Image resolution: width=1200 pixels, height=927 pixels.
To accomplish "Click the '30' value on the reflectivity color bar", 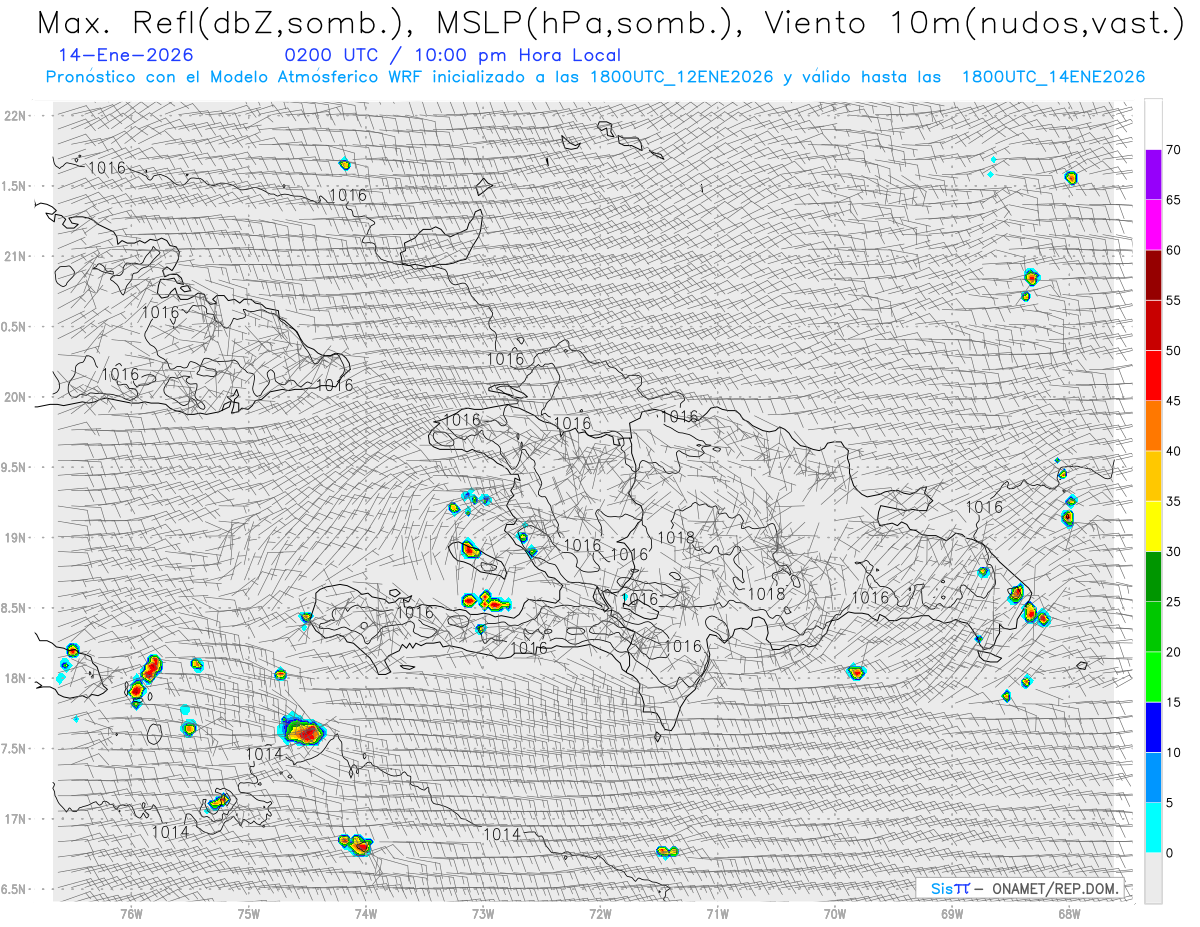I will coord(1174,552).
